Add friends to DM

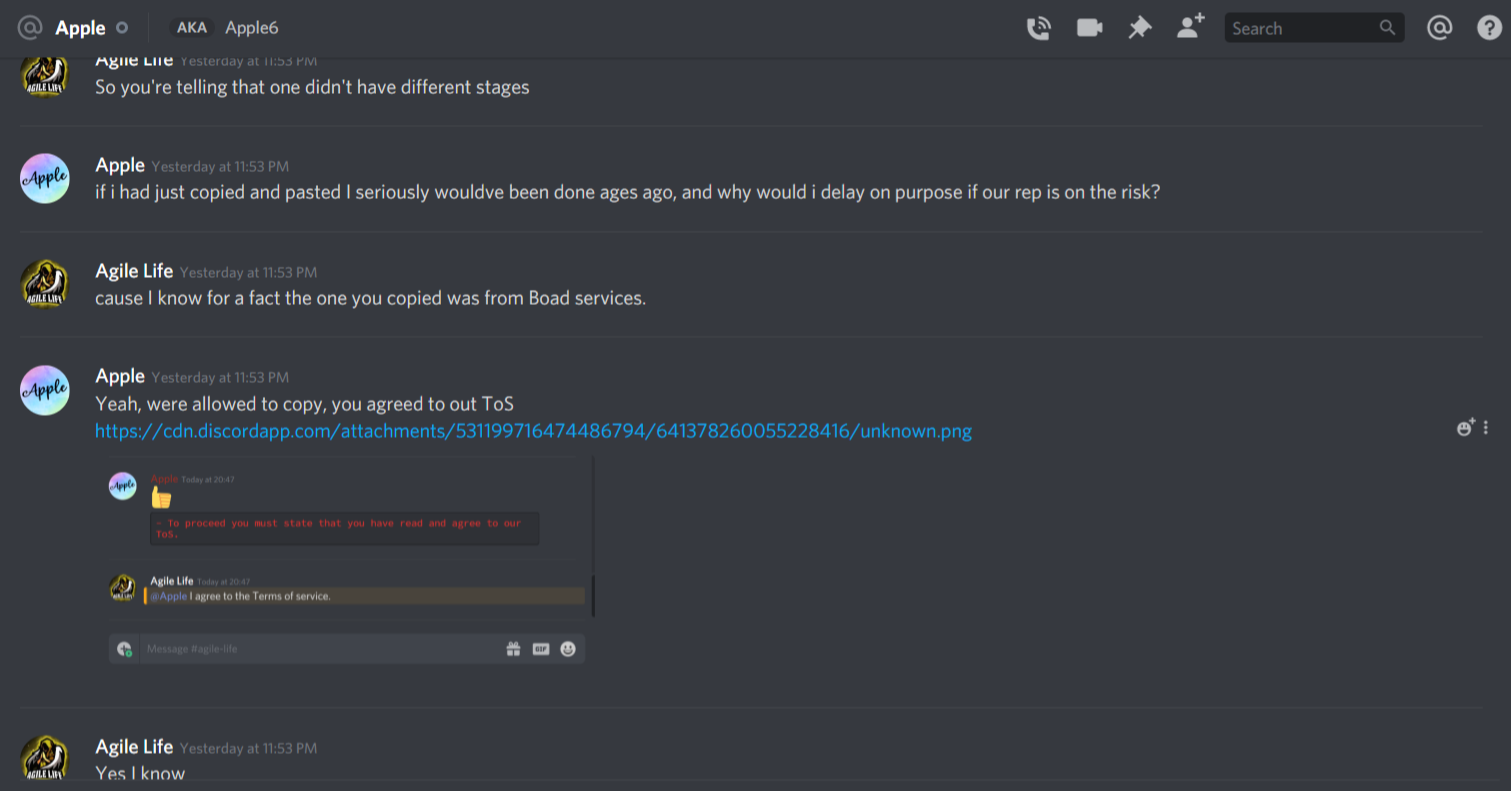coord(1191,27)
